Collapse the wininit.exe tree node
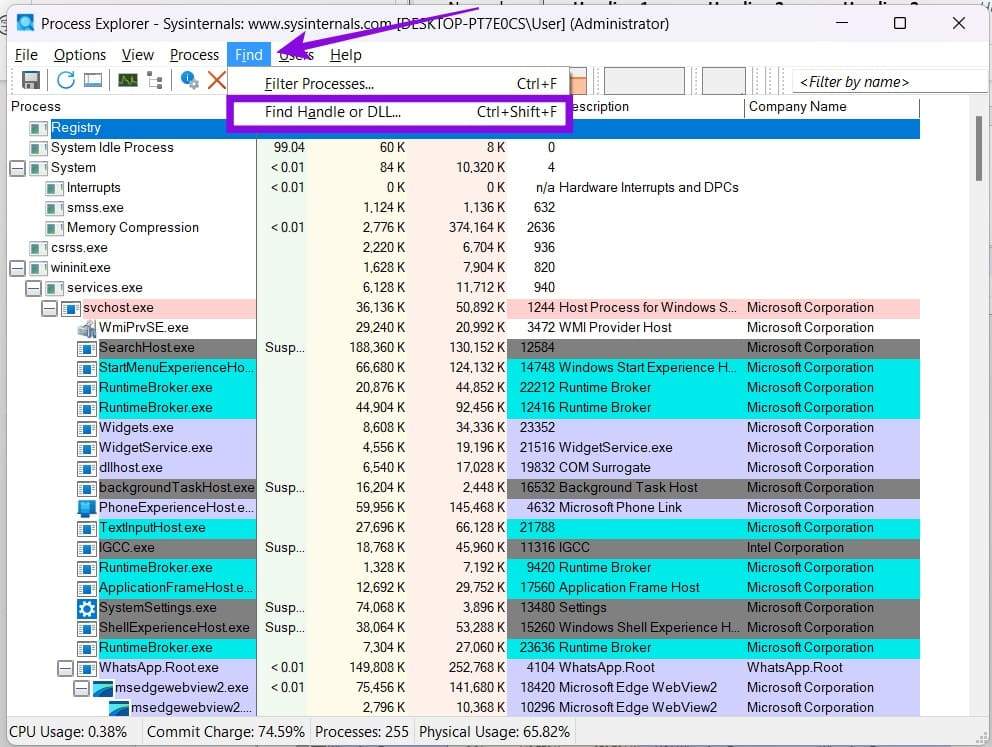The height and width of the screenshot is (747, 992). coord(18,268)
